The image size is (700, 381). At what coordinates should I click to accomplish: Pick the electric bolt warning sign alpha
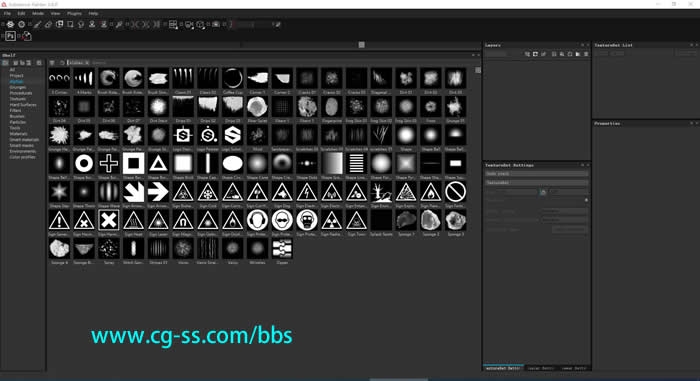(307, 192)
